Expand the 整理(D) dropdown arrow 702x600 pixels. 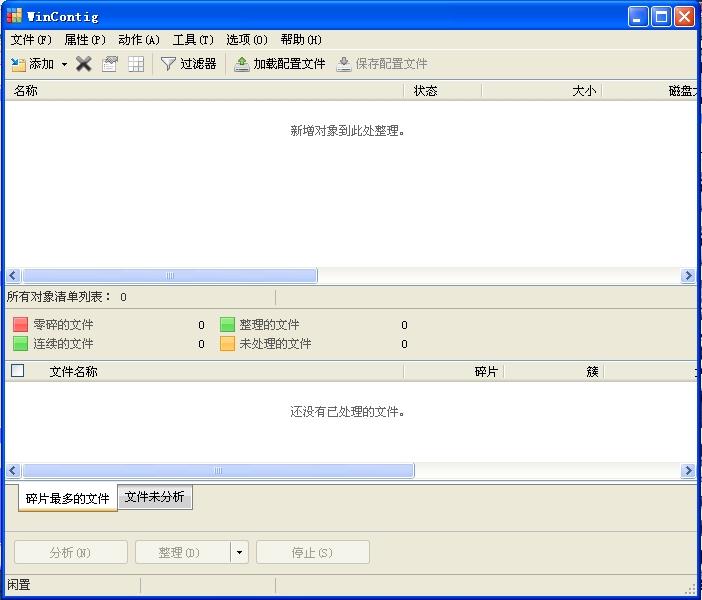tap(240, 553)
